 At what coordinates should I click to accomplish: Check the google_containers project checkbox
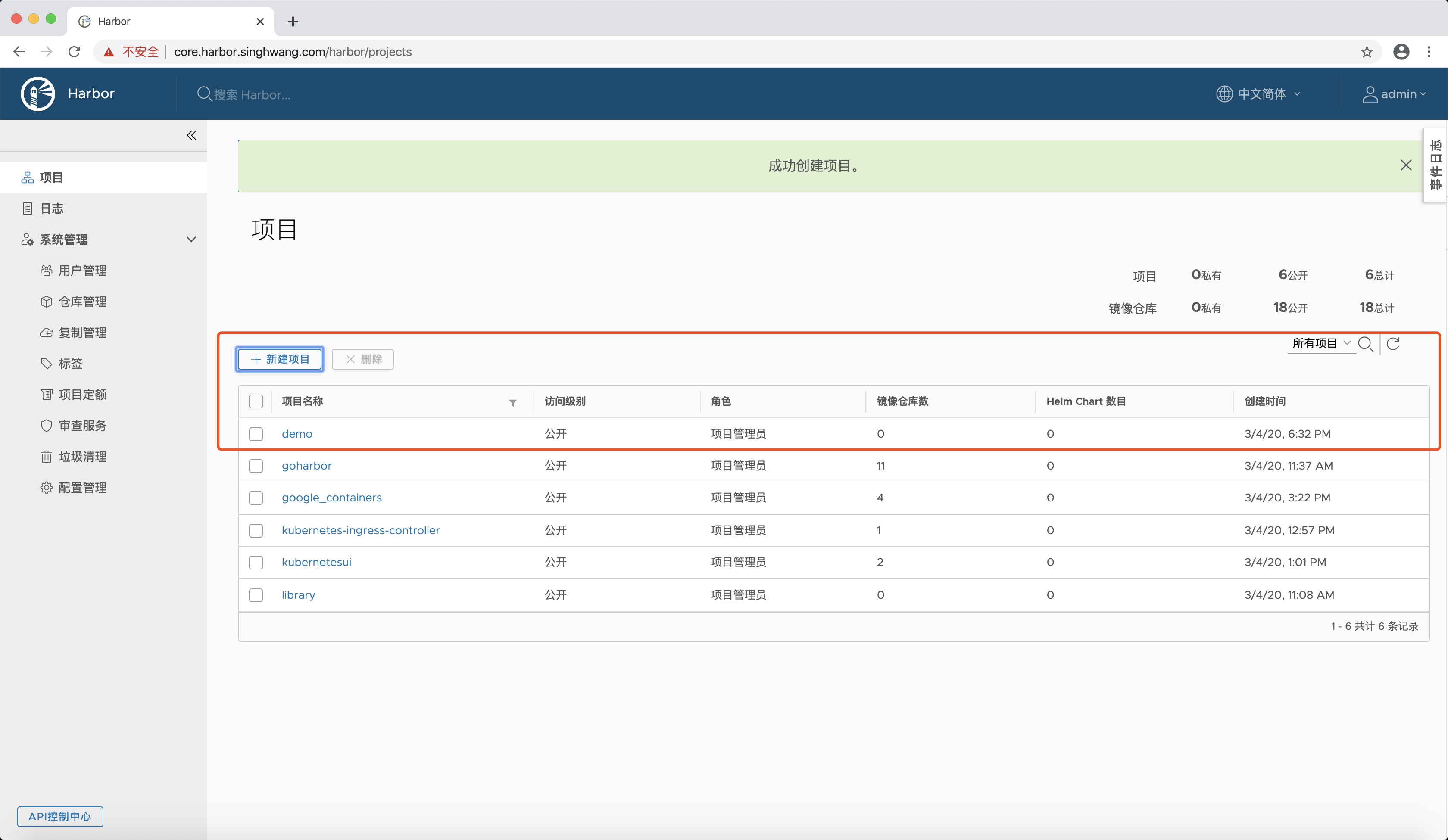tap(256, 498)
